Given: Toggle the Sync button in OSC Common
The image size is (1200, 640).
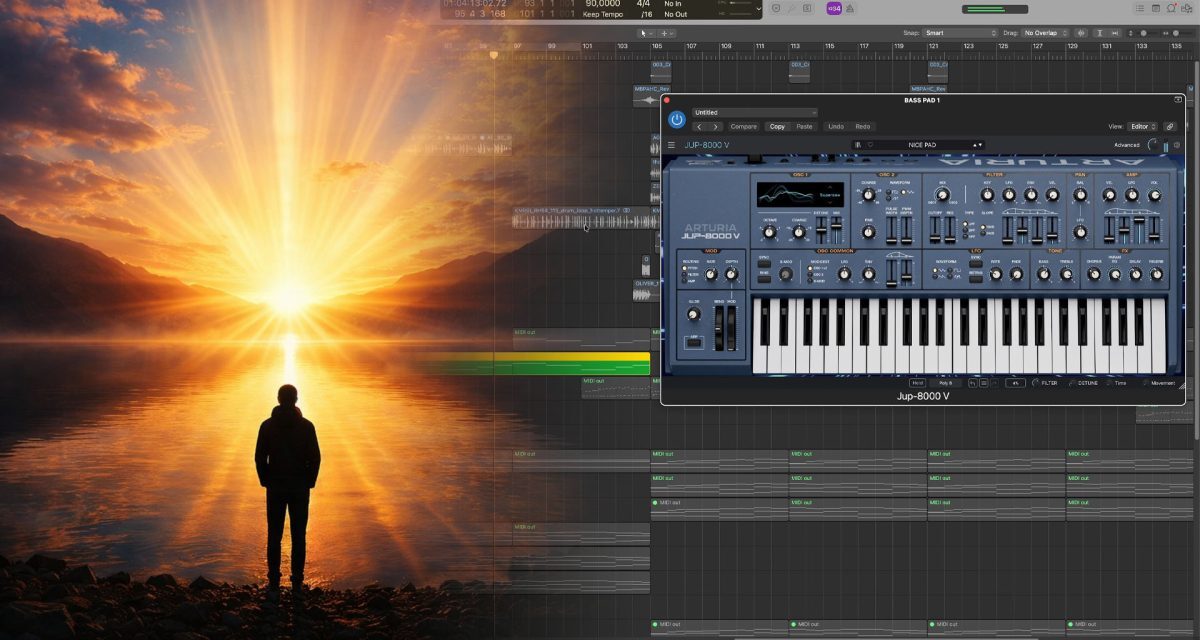Looking at the screenshot, I should click(x=764, y=263).
